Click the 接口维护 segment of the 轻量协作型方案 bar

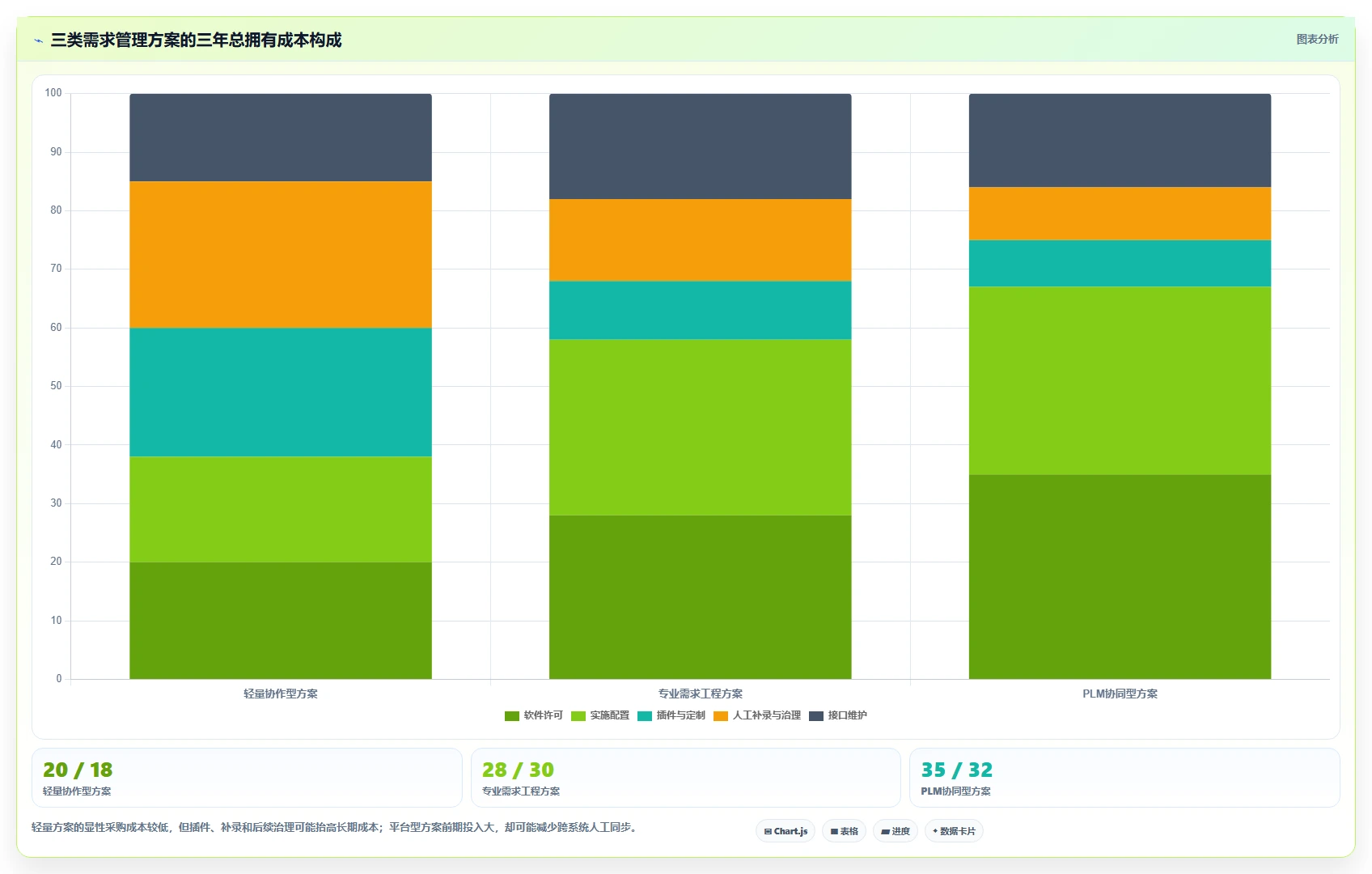[281, 138]
